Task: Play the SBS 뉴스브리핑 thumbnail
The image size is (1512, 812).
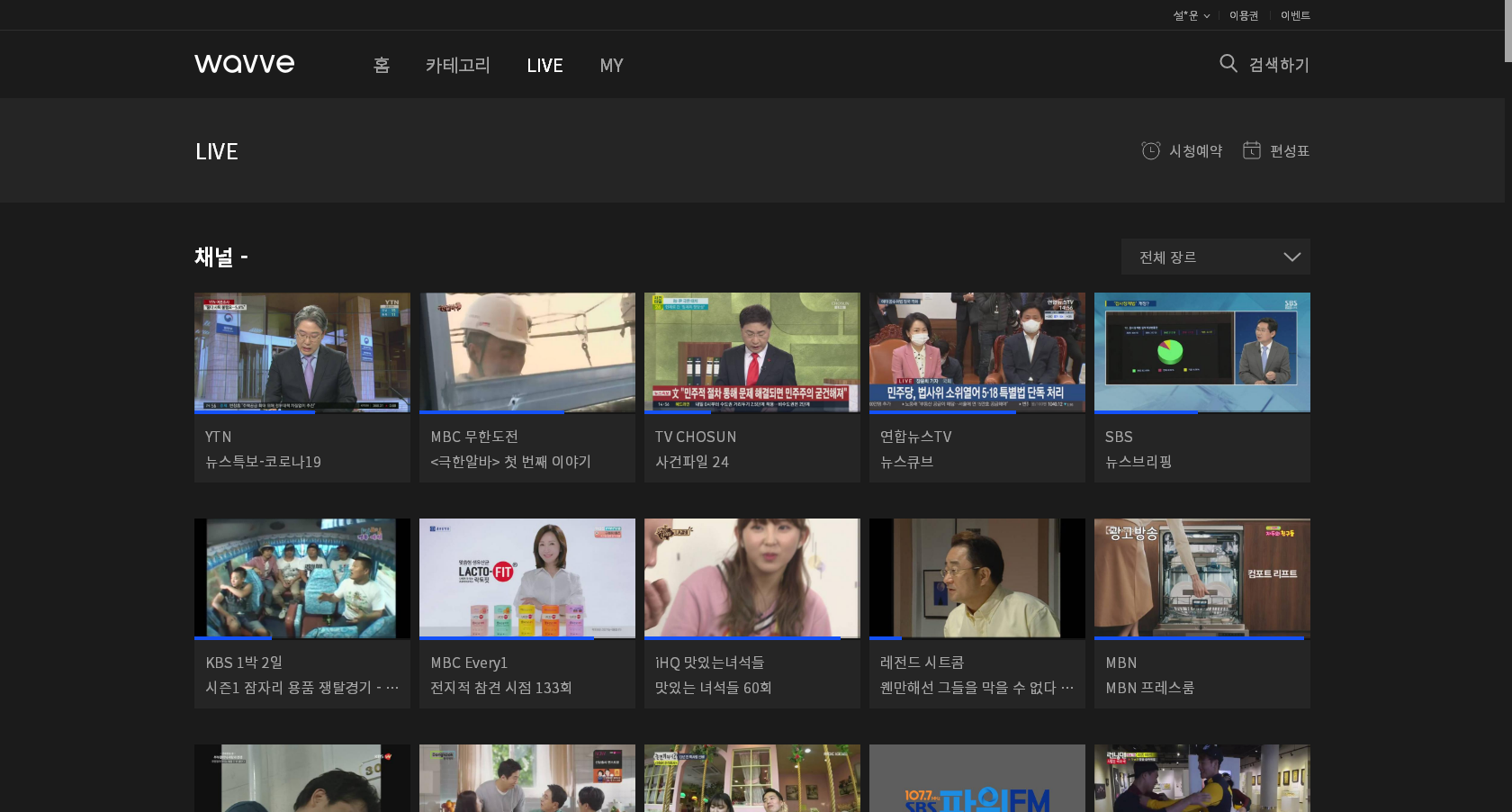Action: point(1202,352)
